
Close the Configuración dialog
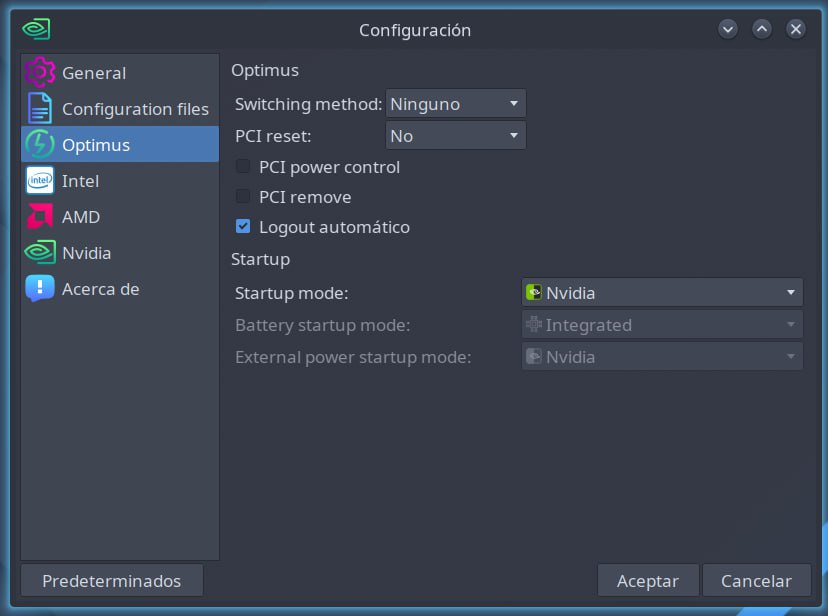(796, 29)
